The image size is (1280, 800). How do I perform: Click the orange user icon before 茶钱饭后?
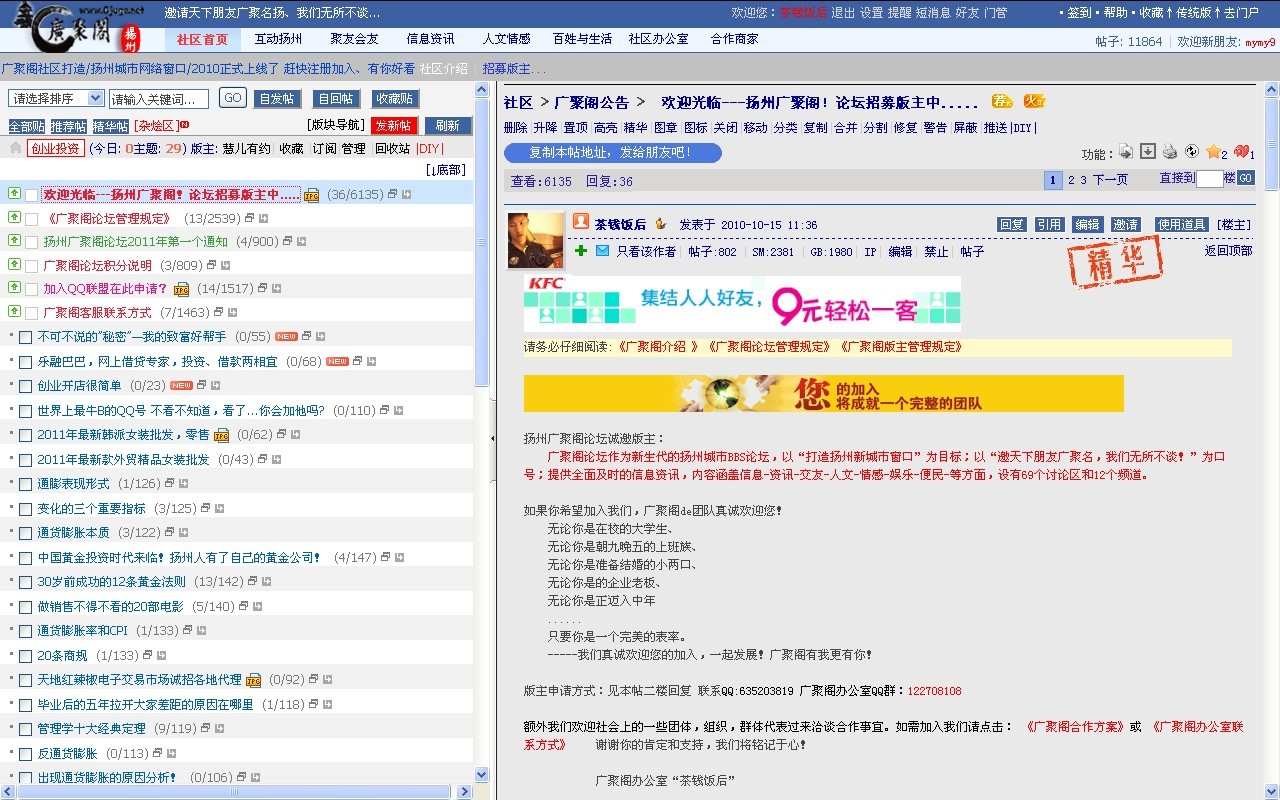581,222
